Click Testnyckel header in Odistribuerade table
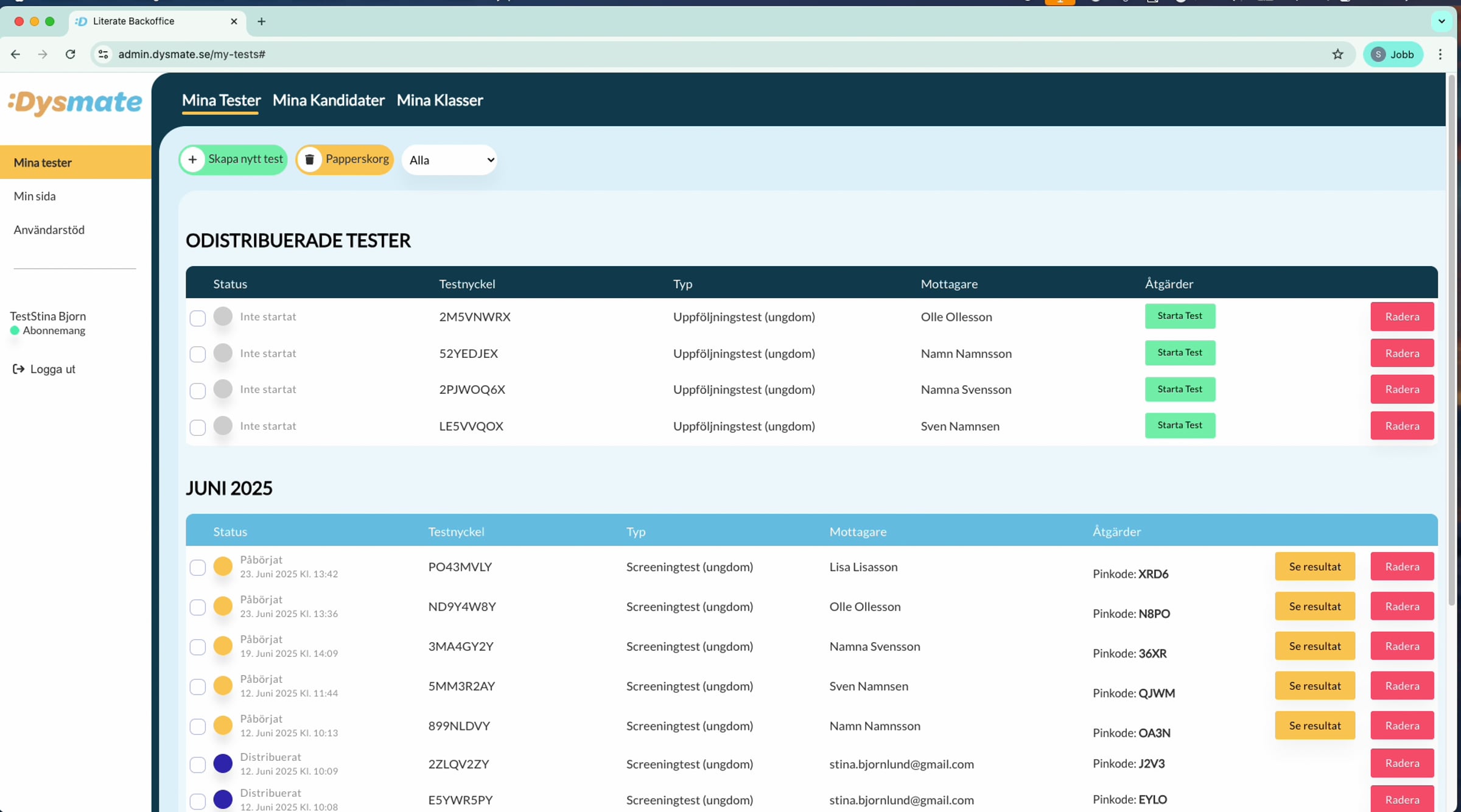The width and height of the screenshot is (1461, 812). (x=467, y=284)
